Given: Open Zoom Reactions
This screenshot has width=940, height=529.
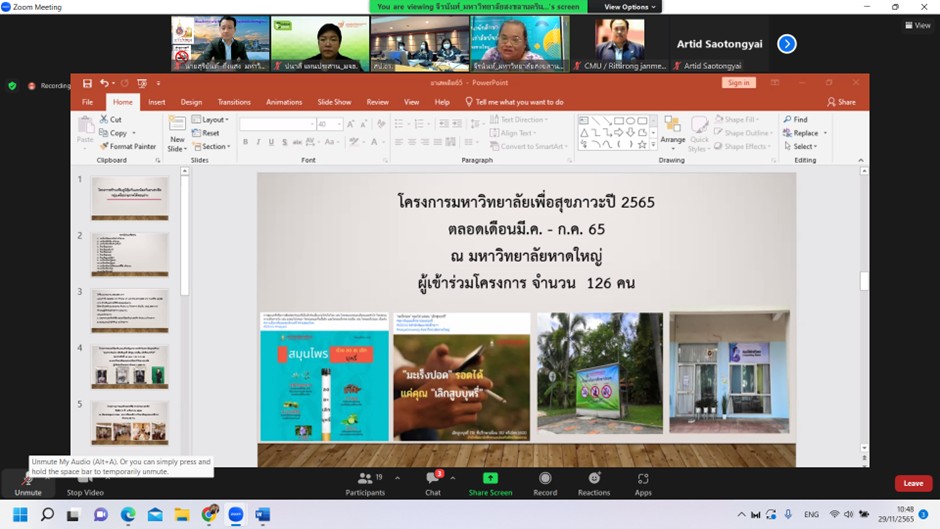Looking at the screenshot, I should pos(593,484).
